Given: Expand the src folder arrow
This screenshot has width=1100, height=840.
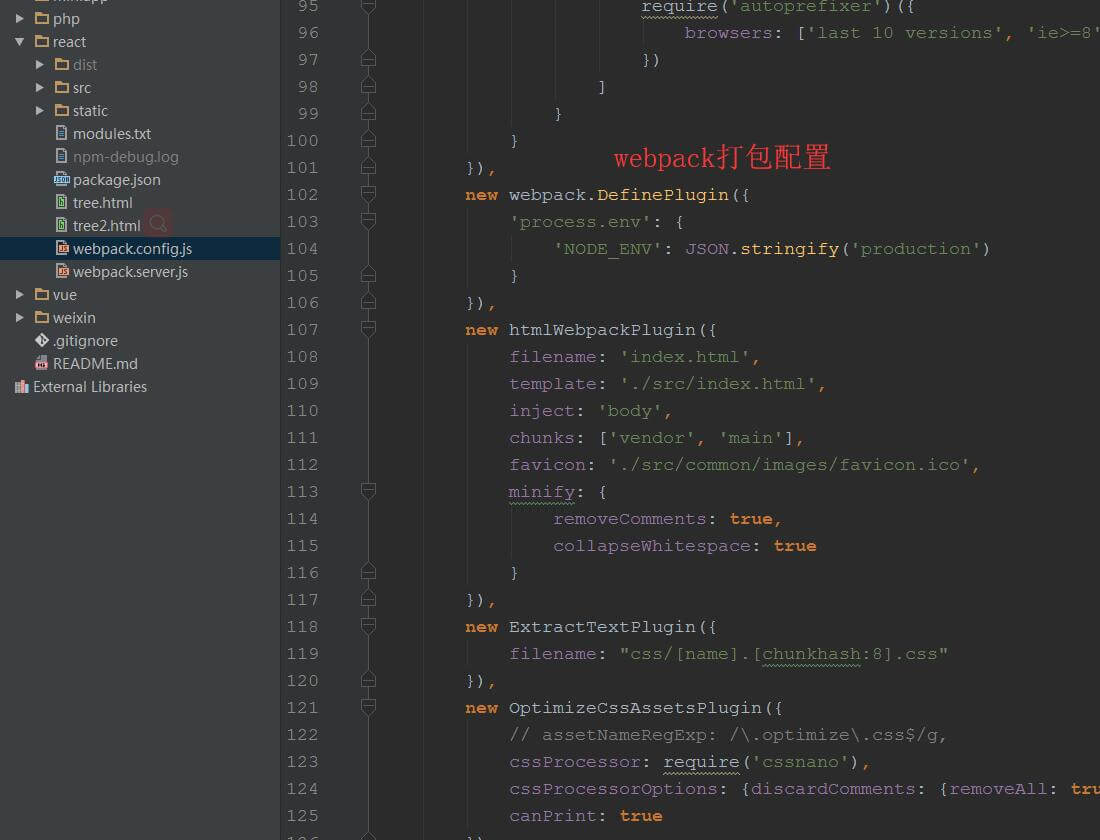Looking at the screenshot, I should (x=40, y=88).
